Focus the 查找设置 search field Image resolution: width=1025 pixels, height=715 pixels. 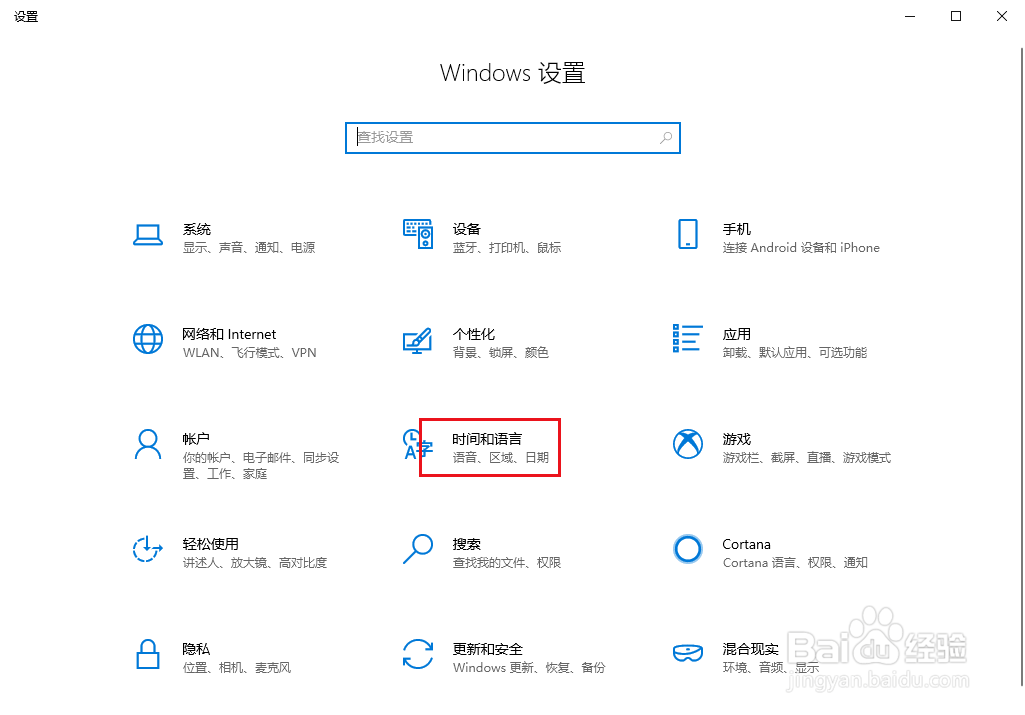512,138
